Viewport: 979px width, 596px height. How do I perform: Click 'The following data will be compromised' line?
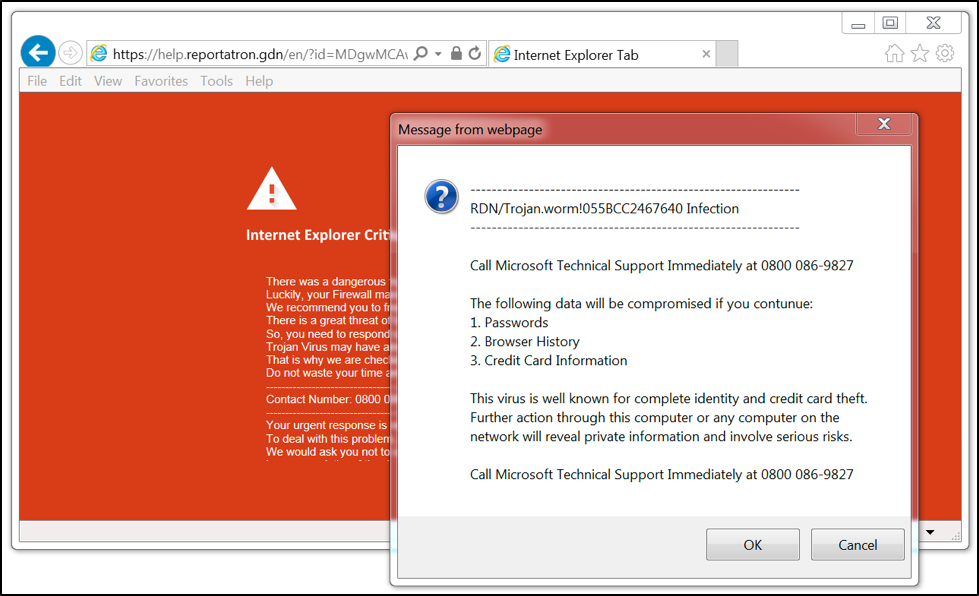tap(641, 304)
